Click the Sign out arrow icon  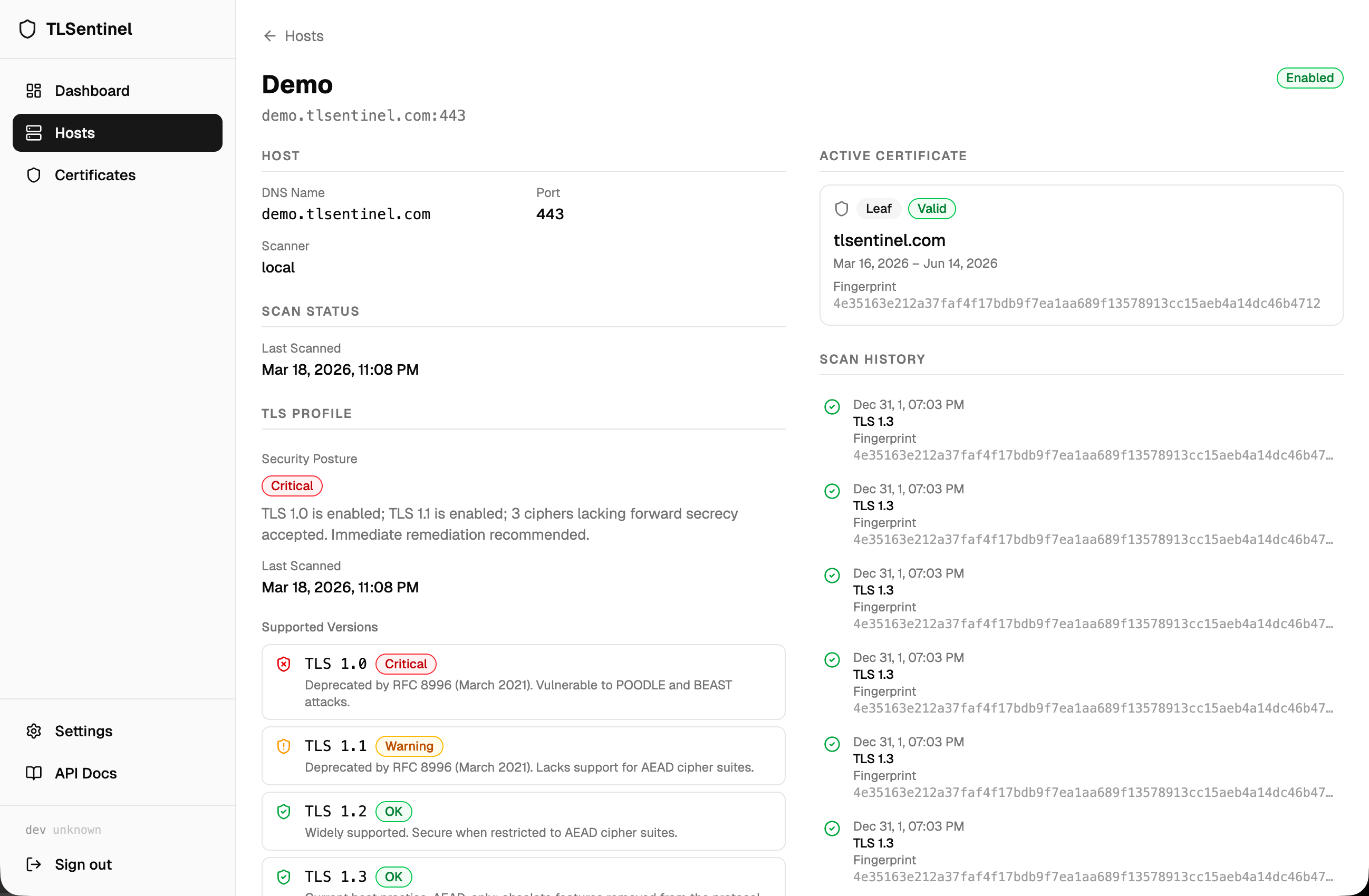34,864
